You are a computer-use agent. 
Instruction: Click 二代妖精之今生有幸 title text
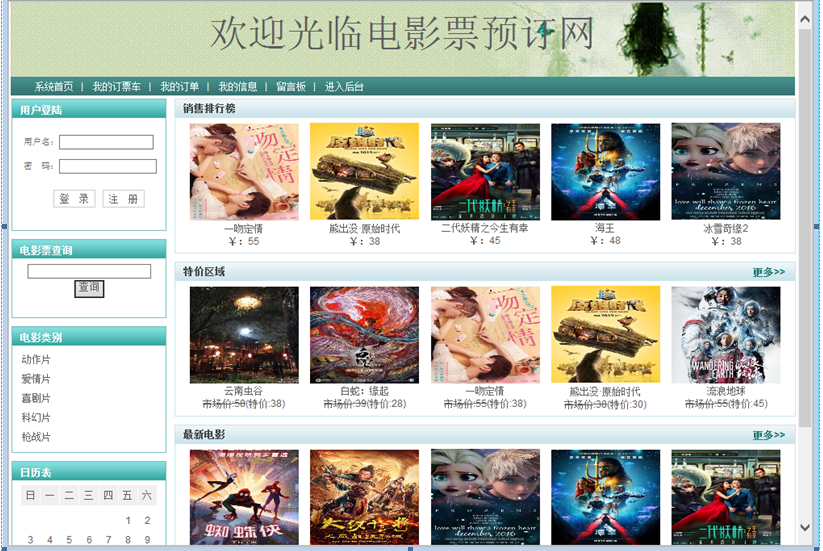pyautogui.click(x=484, y=228)
